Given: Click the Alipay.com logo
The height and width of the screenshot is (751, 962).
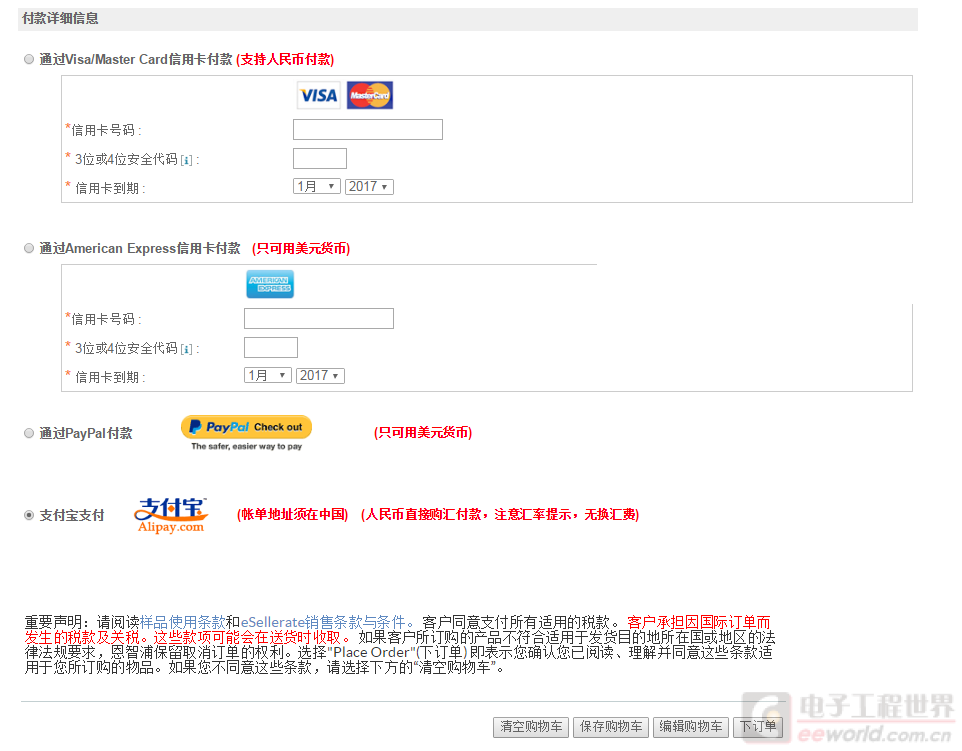Looking at the screenshot, I should tap(171, 515).
